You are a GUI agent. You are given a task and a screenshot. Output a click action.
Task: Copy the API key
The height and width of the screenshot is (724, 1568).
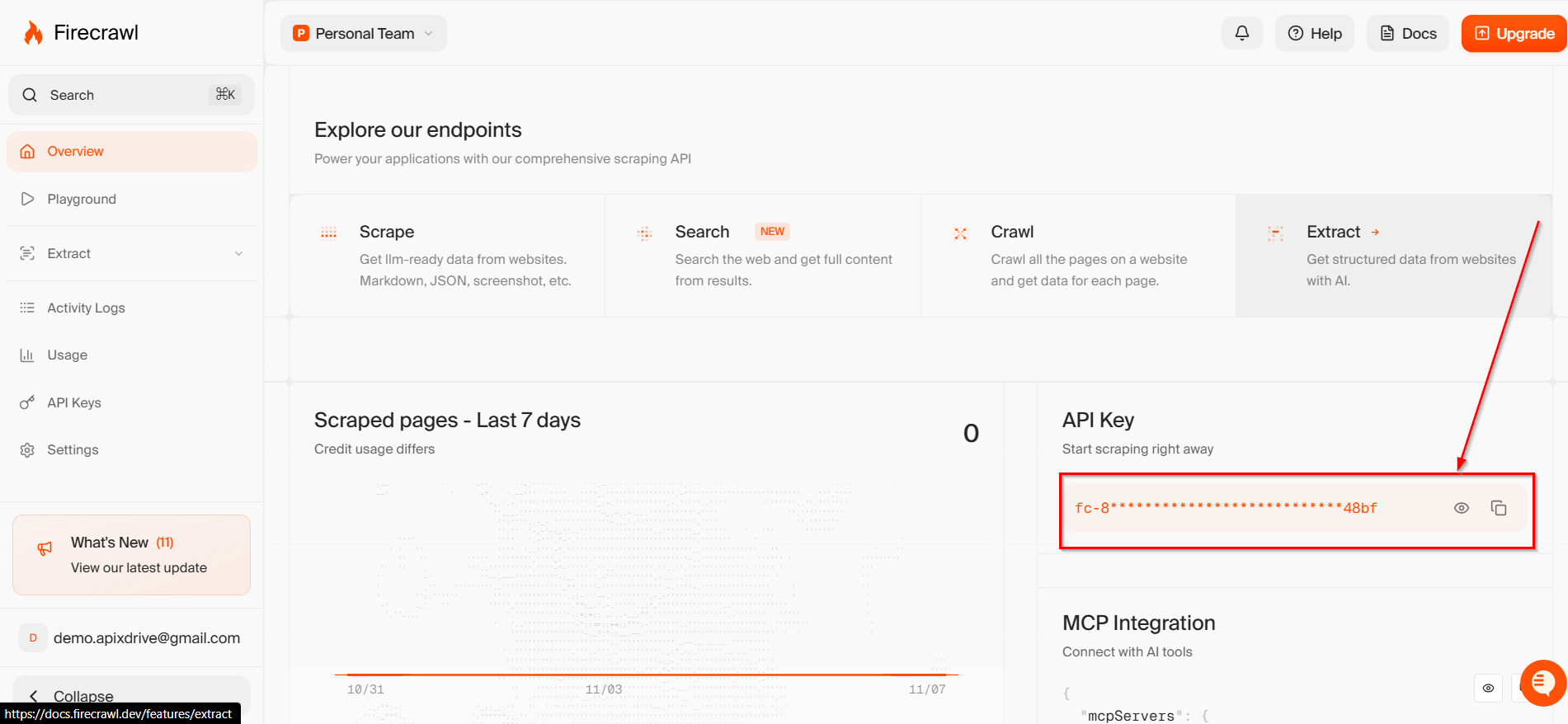pyautogui.click(x=1499, y=508)
